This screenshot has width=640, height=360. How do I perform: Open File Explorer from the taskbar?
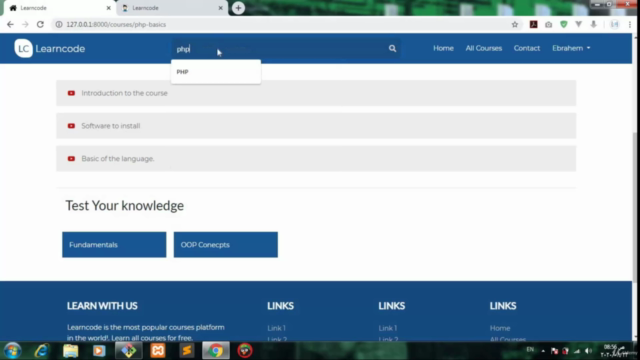click(x=70, y=351)
